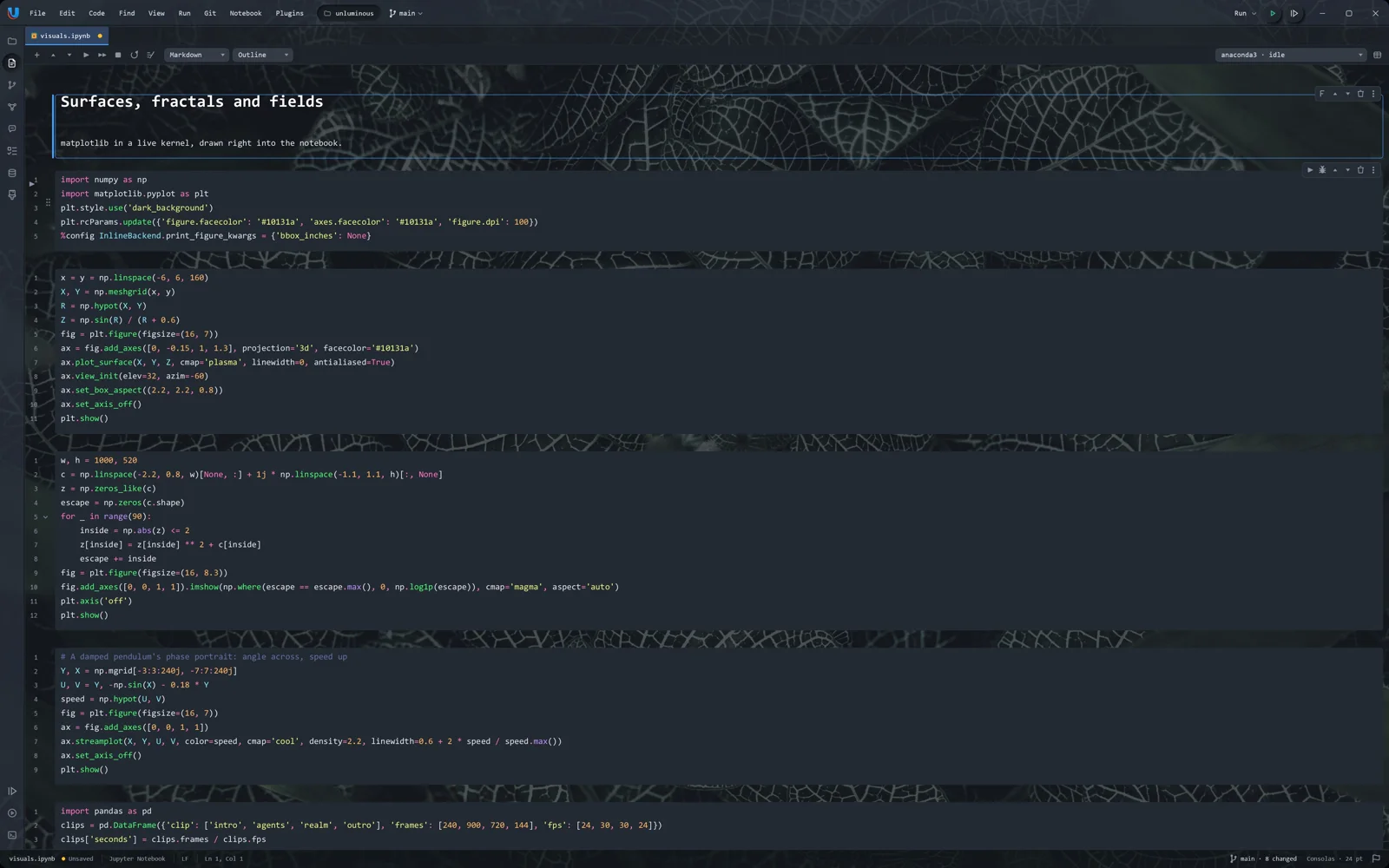Screen dimensions: 1389x868
Task: Stop the kernel with the square icon
Action: [118, 55]
